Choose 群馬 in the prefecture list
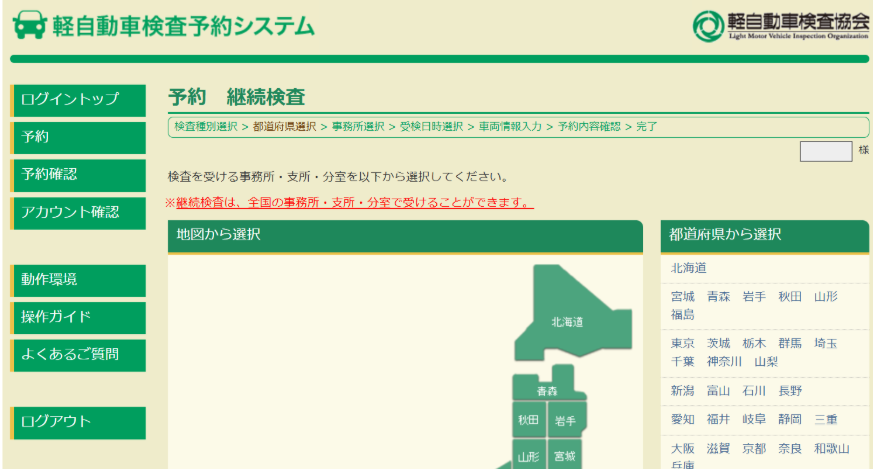The height and width of the screenshot is (469, 873). 790,343
